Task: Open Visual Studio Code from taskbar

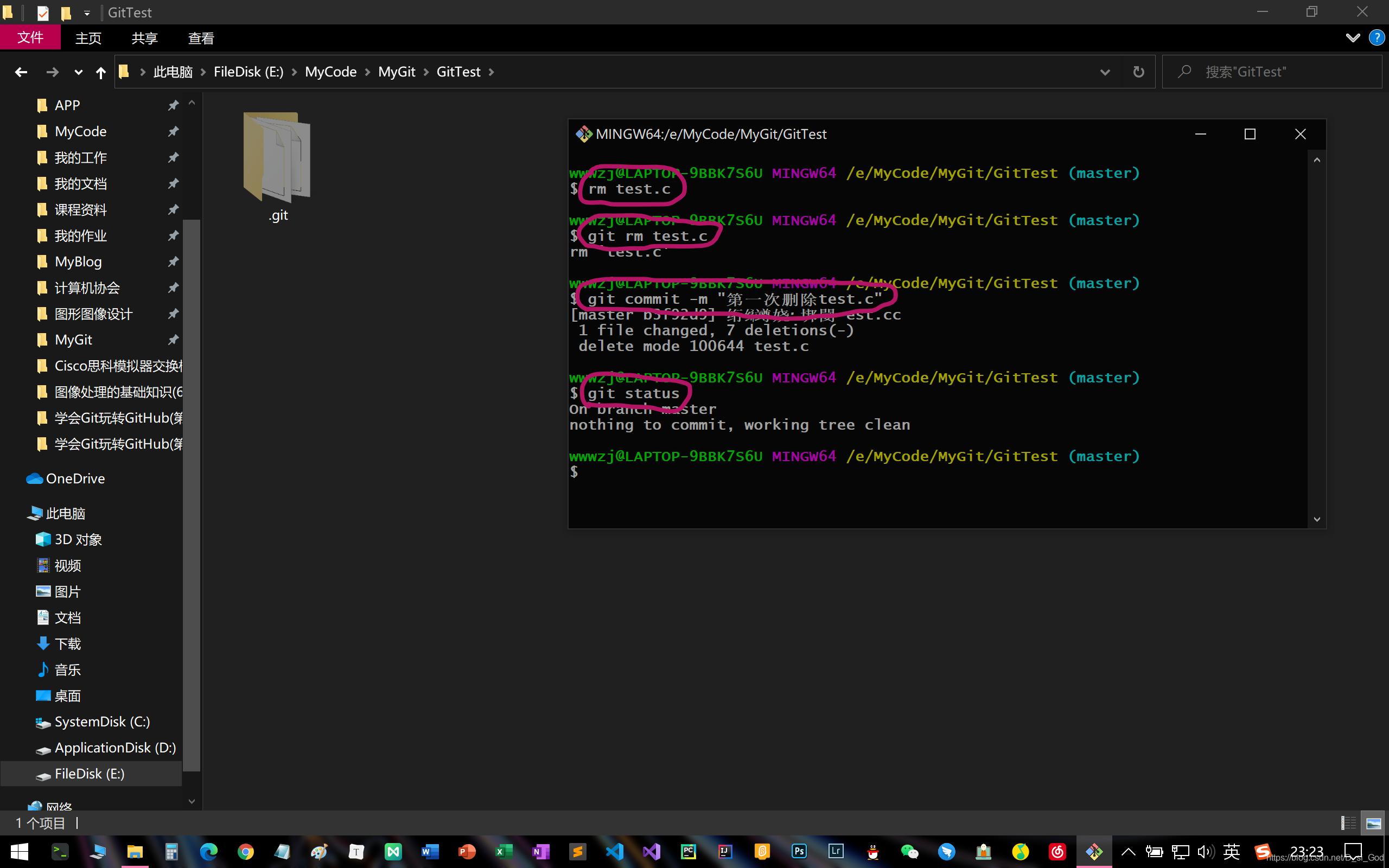Action: pyautogui.click(x=615, y=851)
